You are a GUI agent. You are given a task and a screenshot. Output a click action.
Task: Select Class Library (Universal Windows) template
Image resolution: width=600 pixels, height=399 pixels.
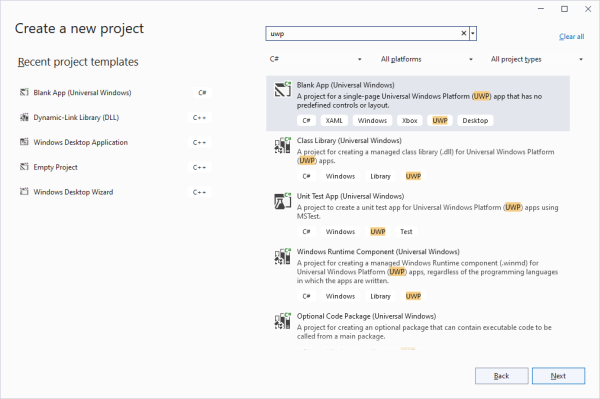pyautogui.click(x=418, y=159)
